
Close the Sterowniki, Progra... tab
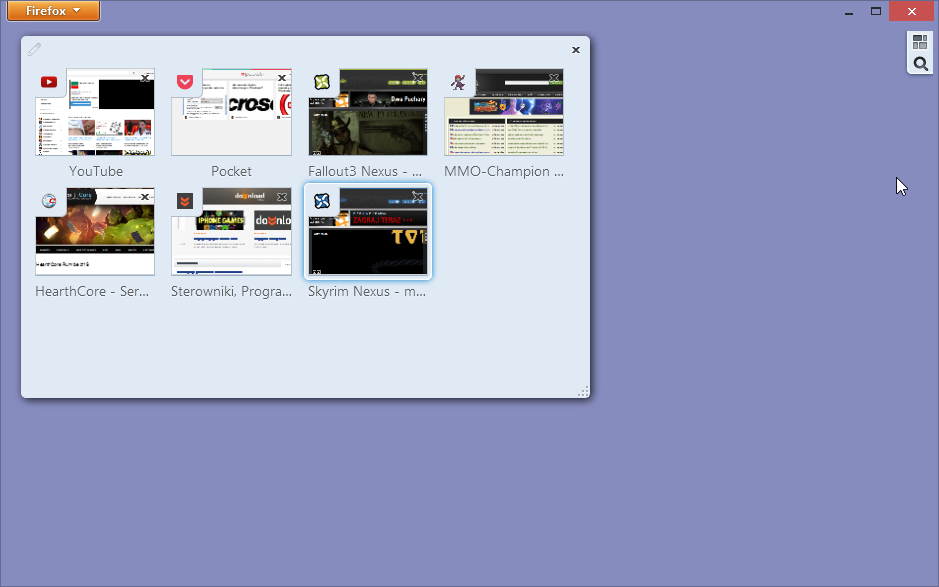(x=281, y=197)
